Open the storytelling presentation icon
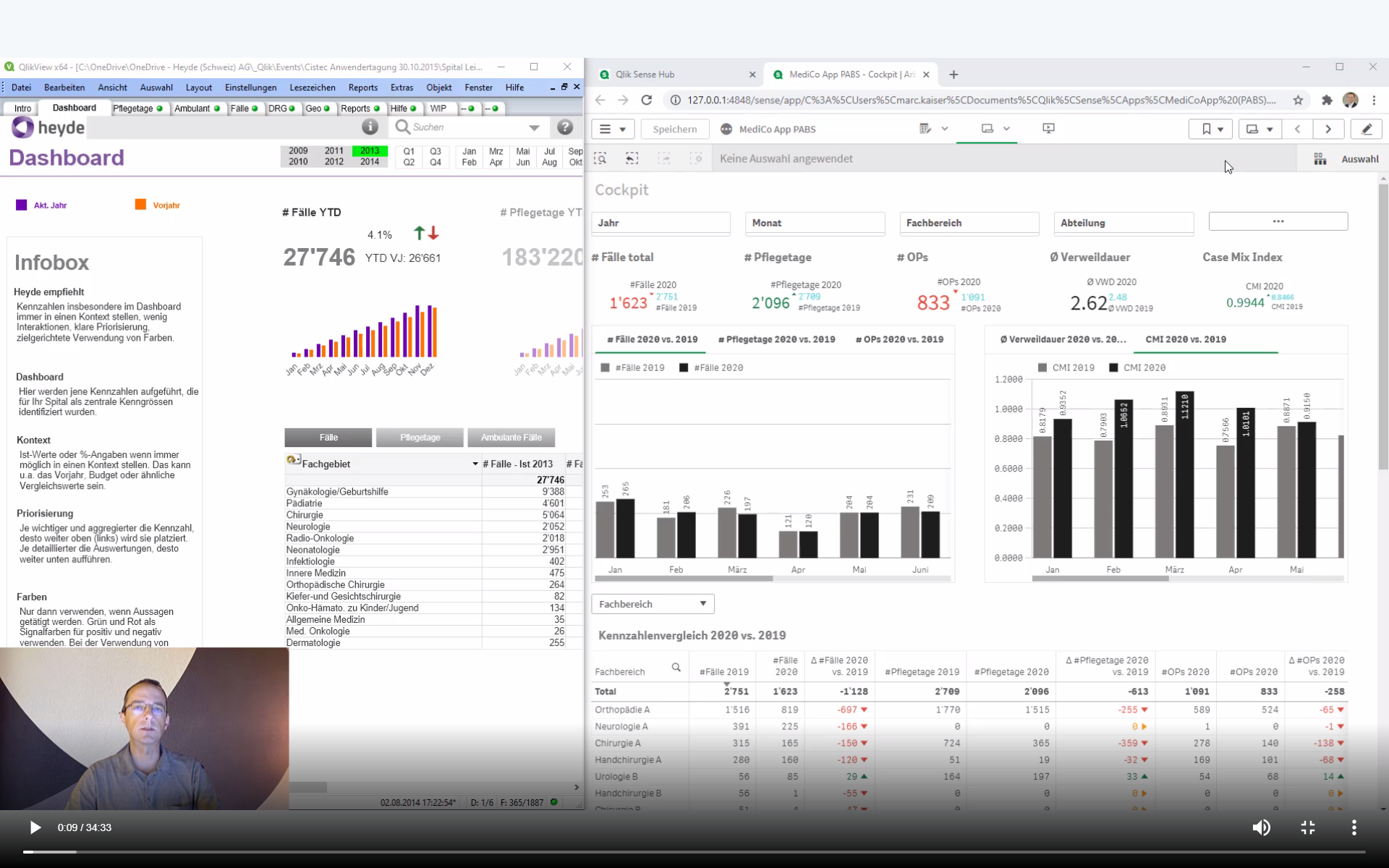This screenshot has height=868, width=1389. (x=1048, y=128)
